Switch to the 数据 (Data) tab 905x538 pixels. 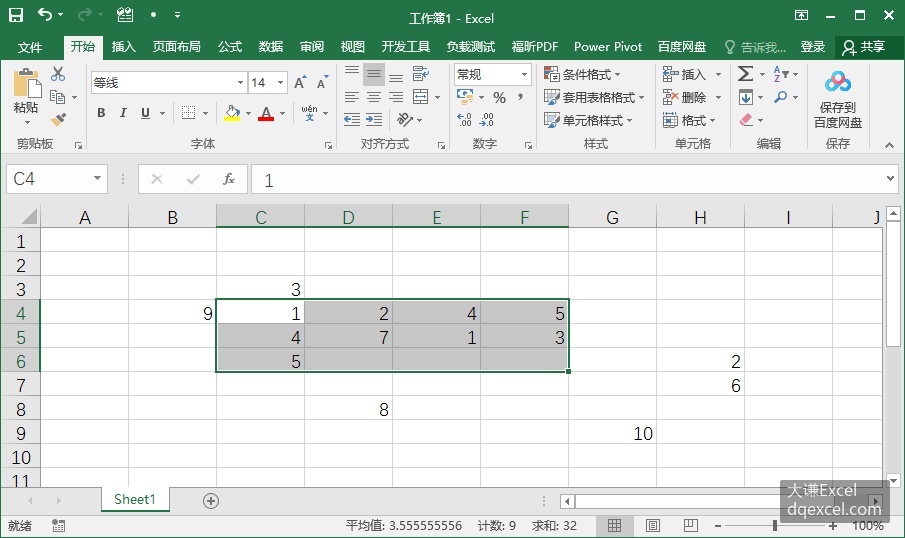(x=271, y=47)
